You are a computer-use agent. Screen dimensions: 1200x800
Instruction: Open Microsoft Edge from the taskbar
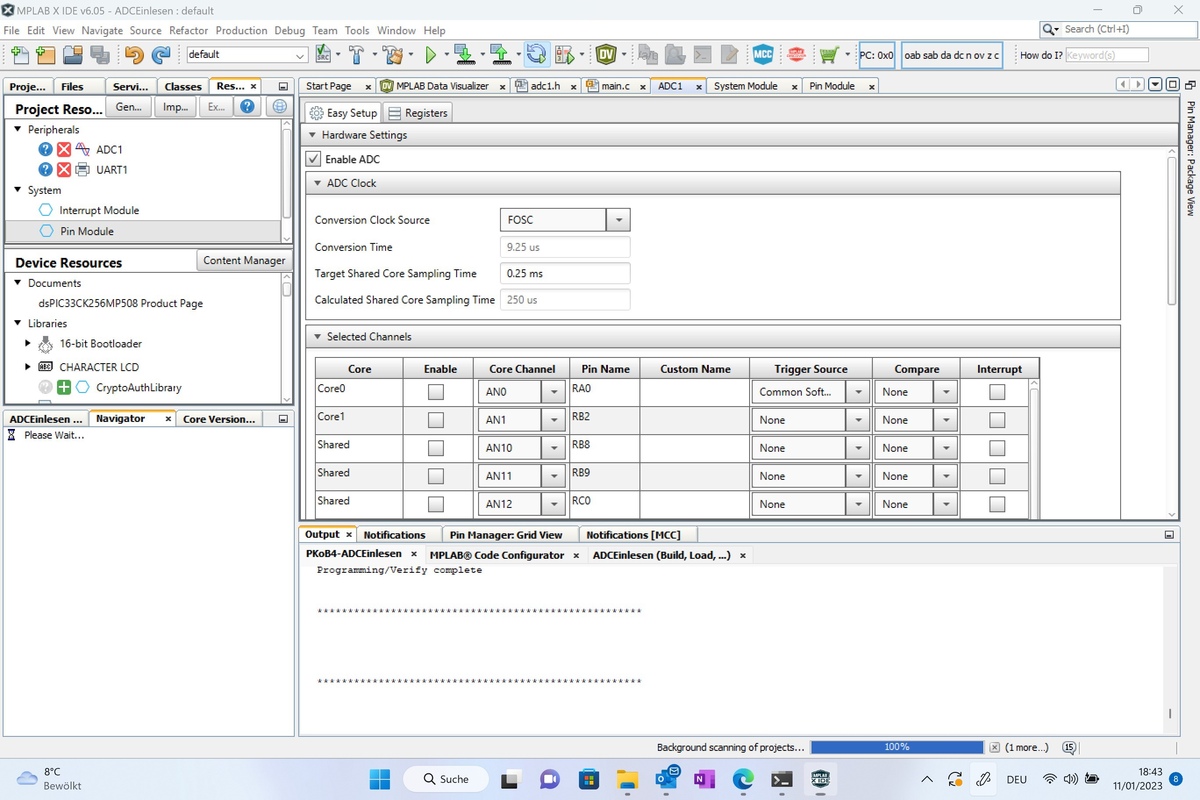[743, 779]
